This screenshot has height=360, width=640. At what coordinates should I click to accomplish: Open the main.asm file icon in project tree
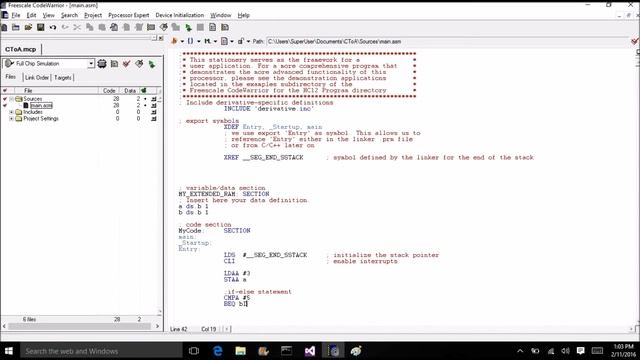coord(26,105)
